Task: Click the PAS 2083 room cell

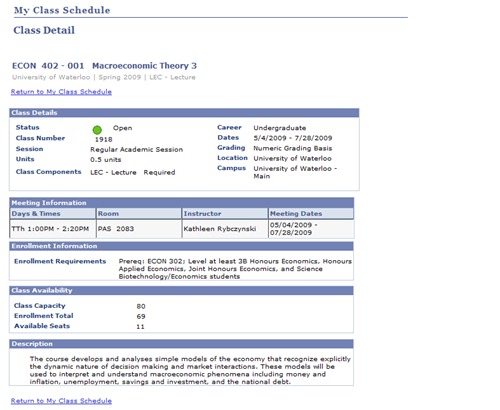Action: pos(139,229)
